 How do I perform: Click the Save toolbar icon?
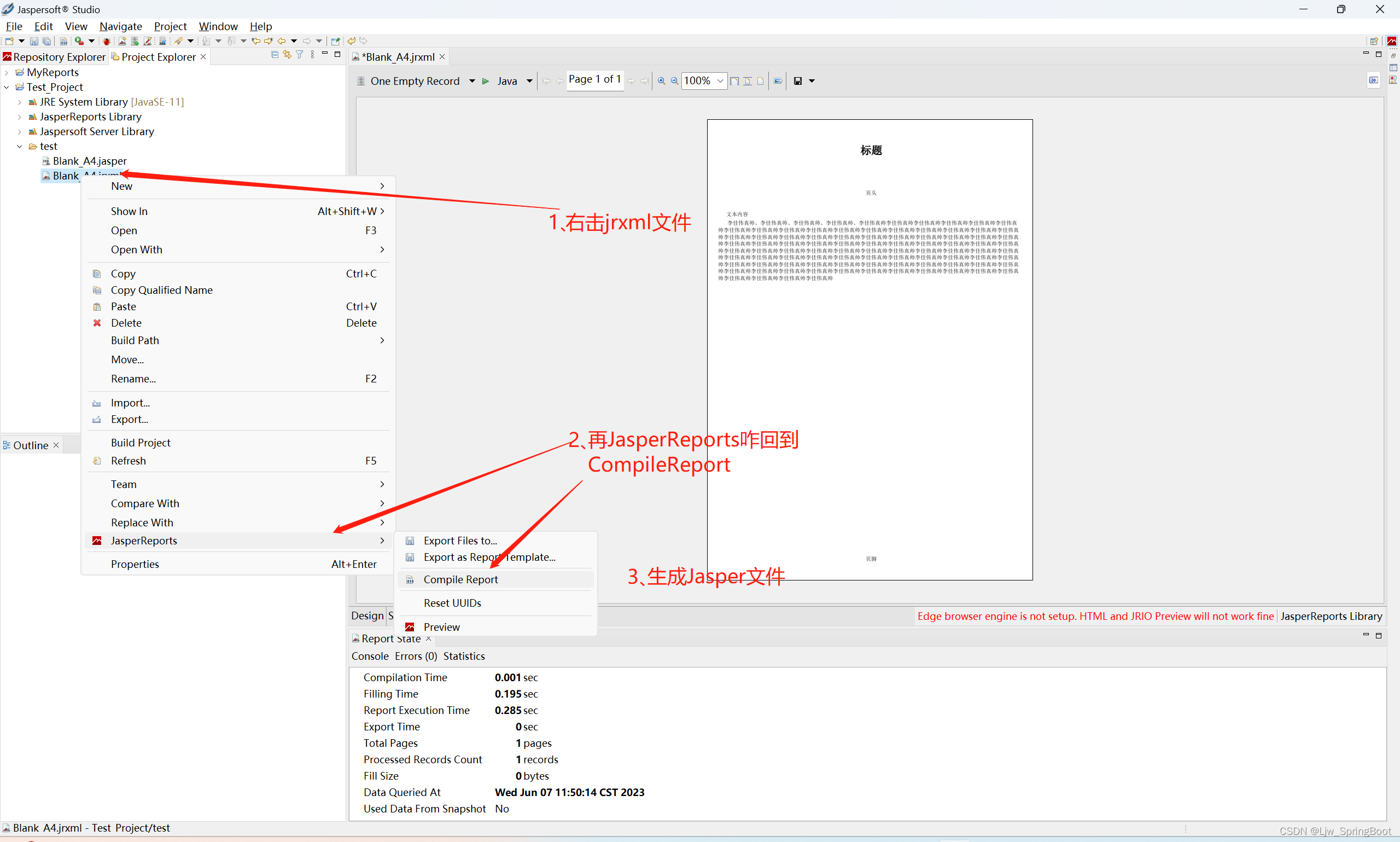(33, 41)
